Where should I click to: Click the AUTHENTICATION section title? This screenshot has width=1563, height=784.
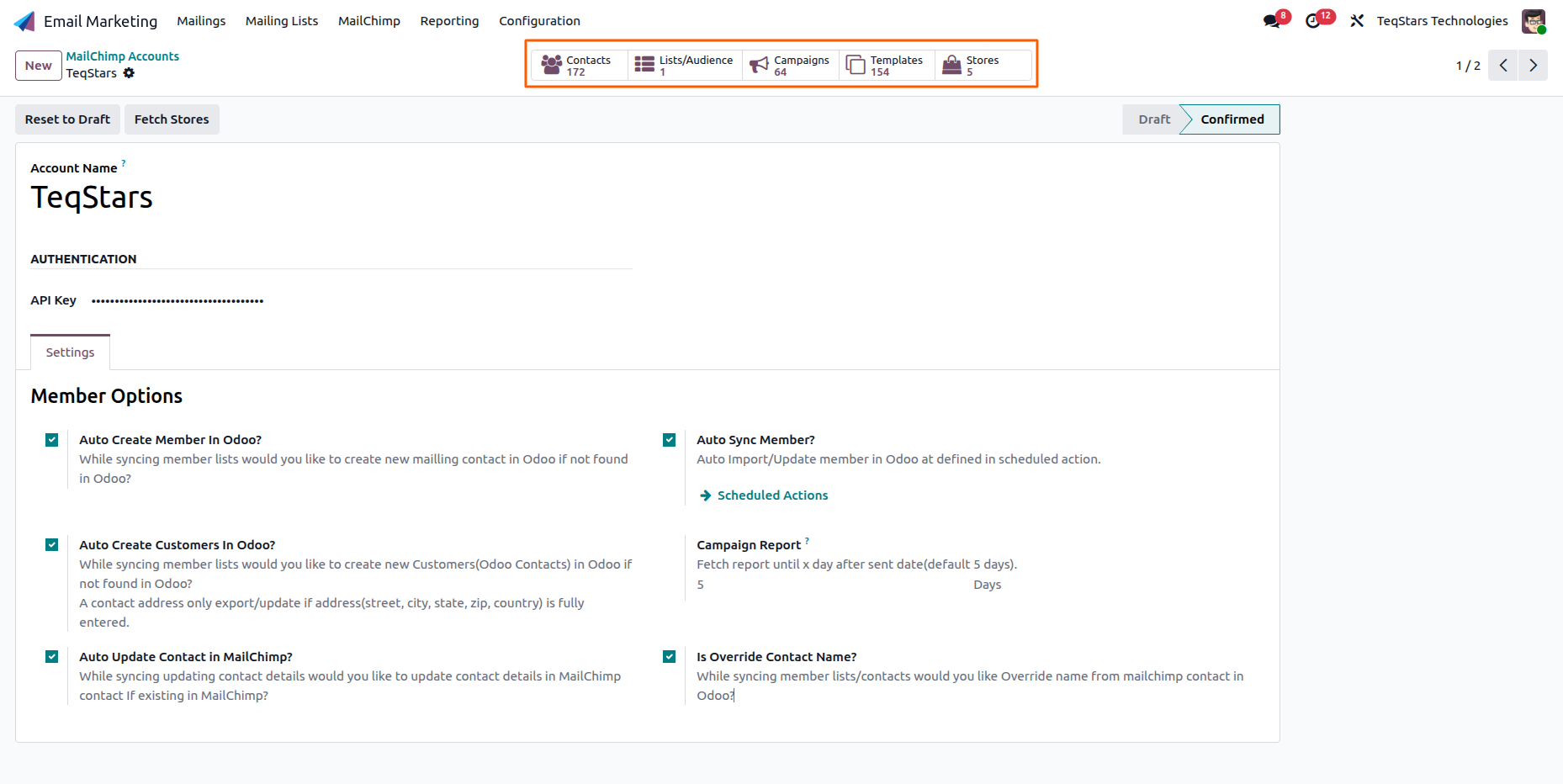coord(83,259)
